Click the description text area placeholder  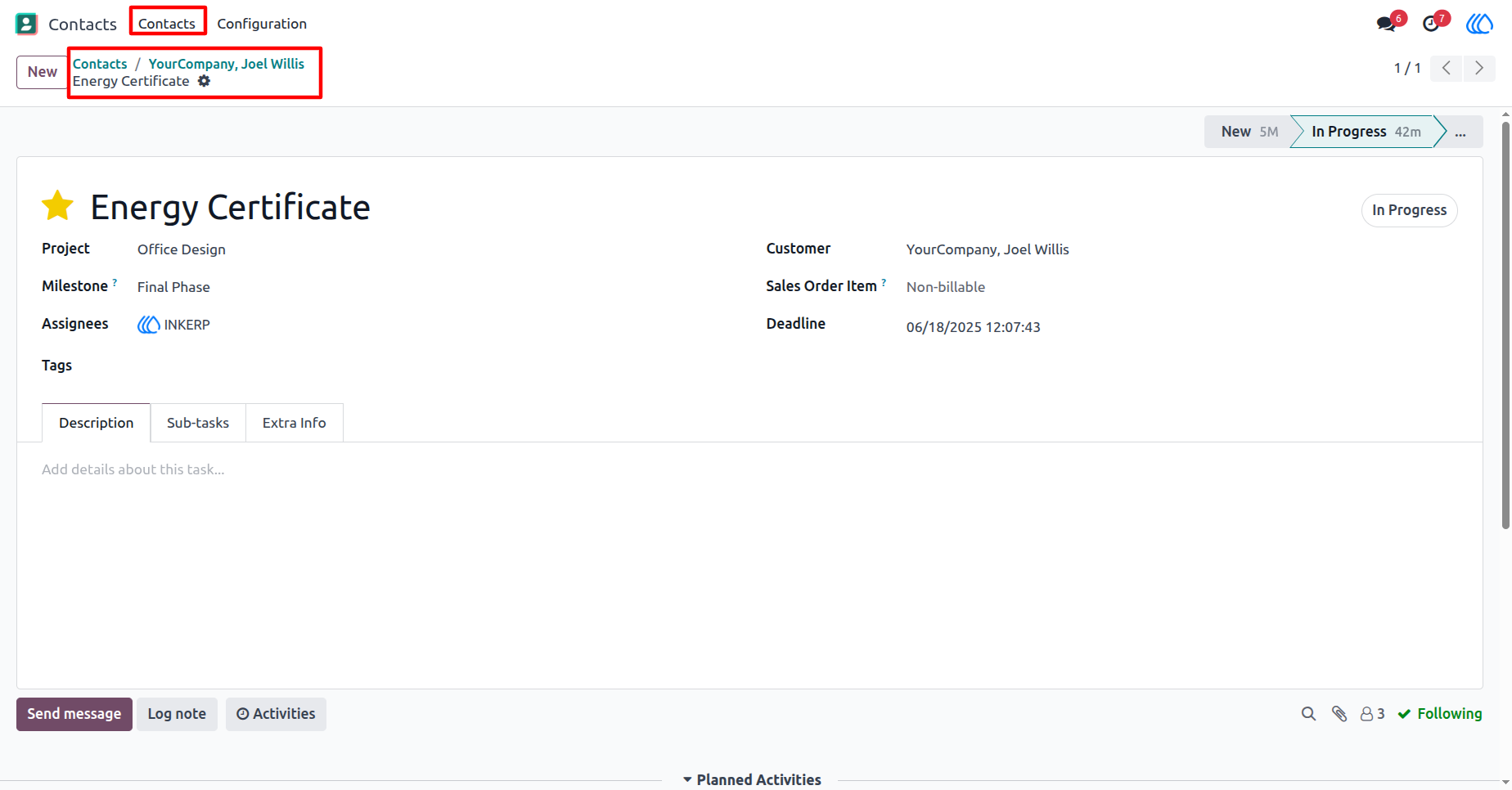(133, 469)
